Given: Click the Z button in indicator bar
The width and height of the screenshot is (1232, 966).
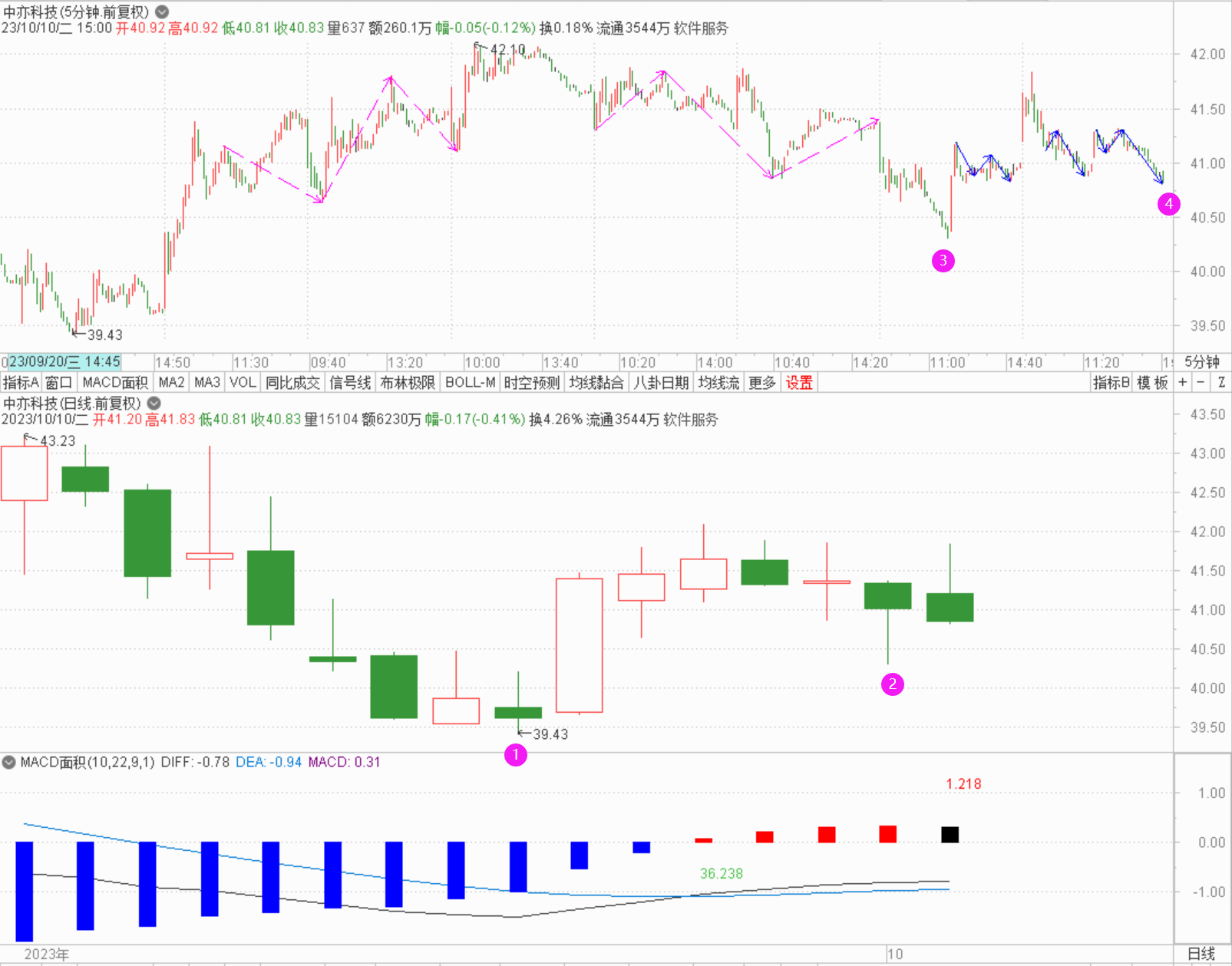Looking at the screenshot, I should 1221,382.
